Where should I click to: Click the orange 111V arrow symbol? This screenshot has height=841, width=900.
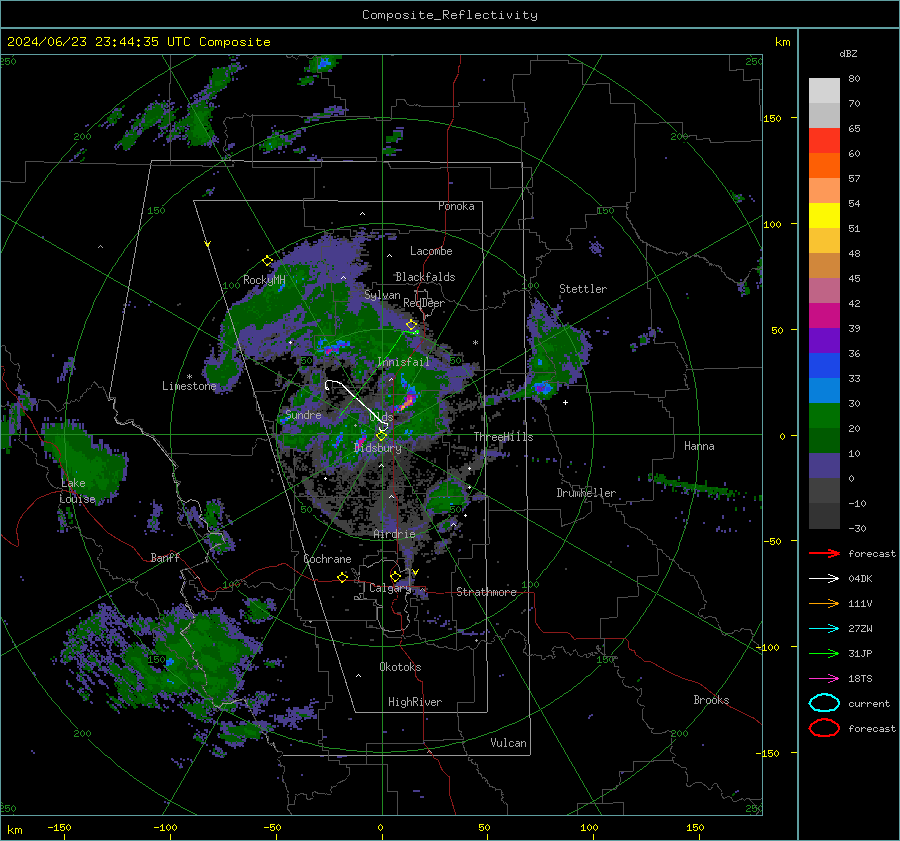tap(824, 603)
